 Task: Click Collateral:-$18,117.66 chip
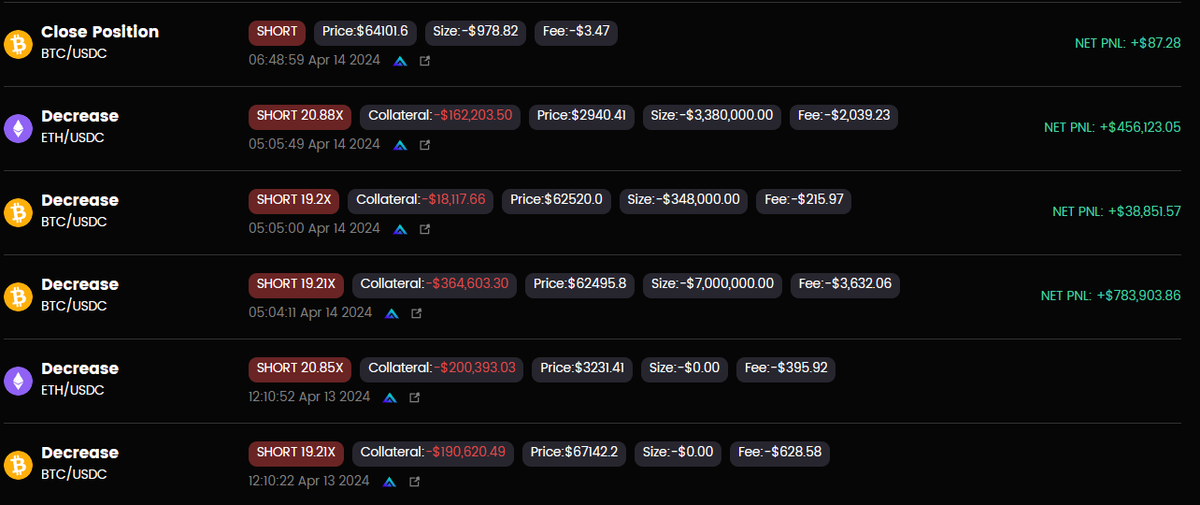click(421, 200)
